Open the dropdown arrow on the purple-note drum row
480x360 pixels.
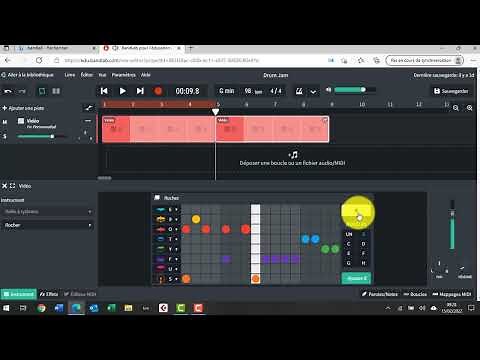pyautogui.click(x=177, y=259)
